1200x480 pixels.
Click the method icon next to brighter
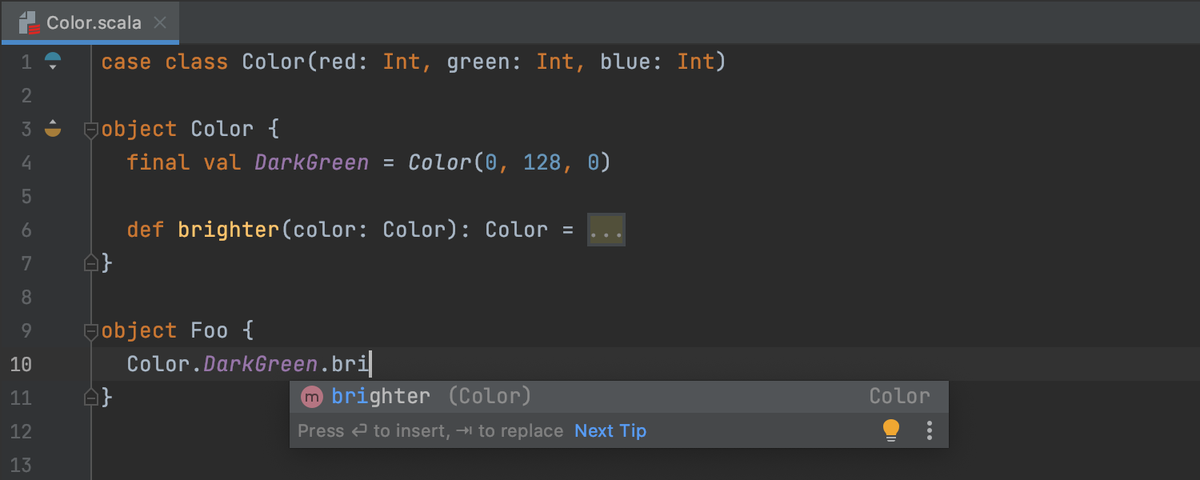click(x=312, y=397)
